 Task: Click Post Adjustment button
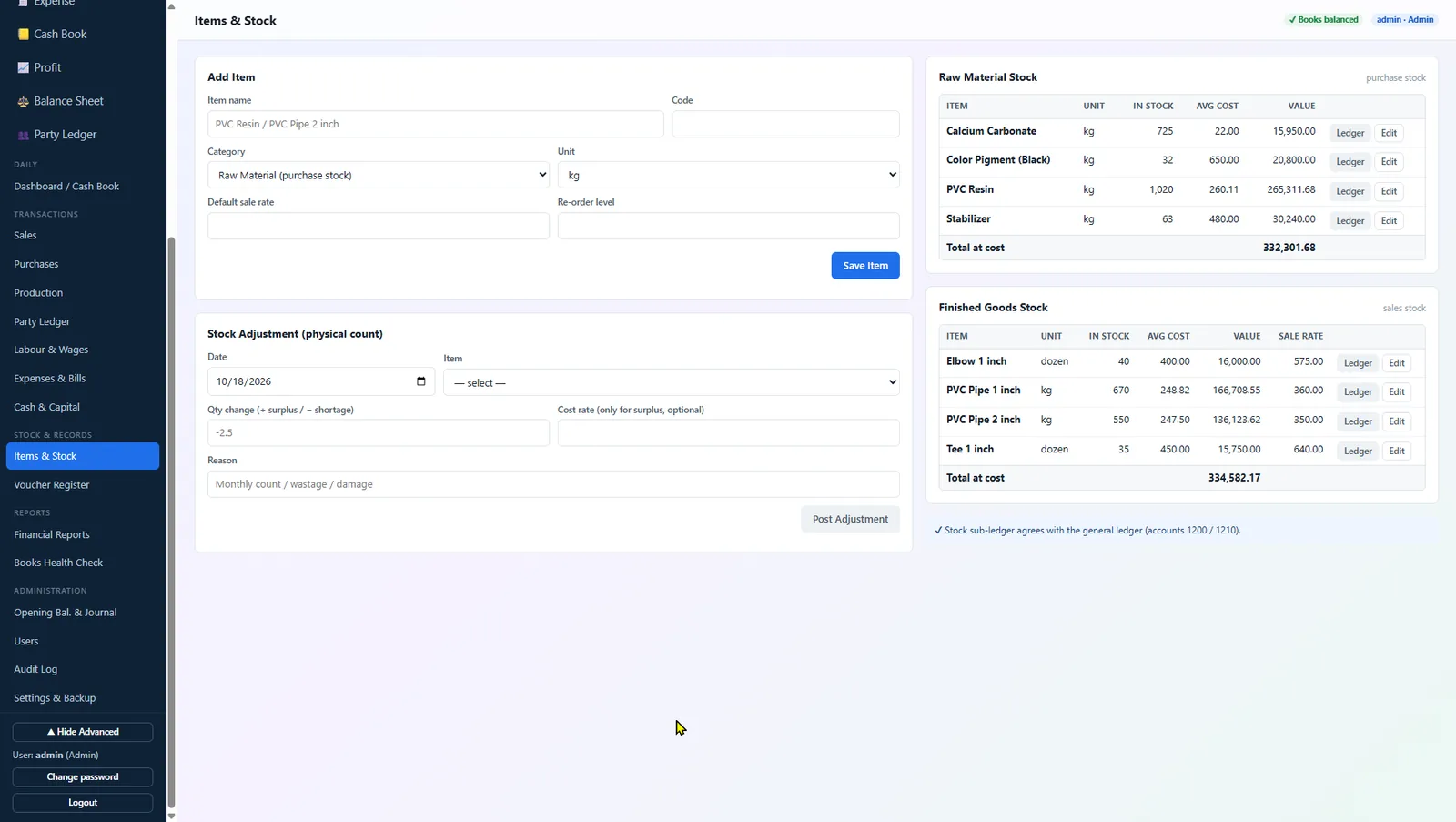coord(850,519)
